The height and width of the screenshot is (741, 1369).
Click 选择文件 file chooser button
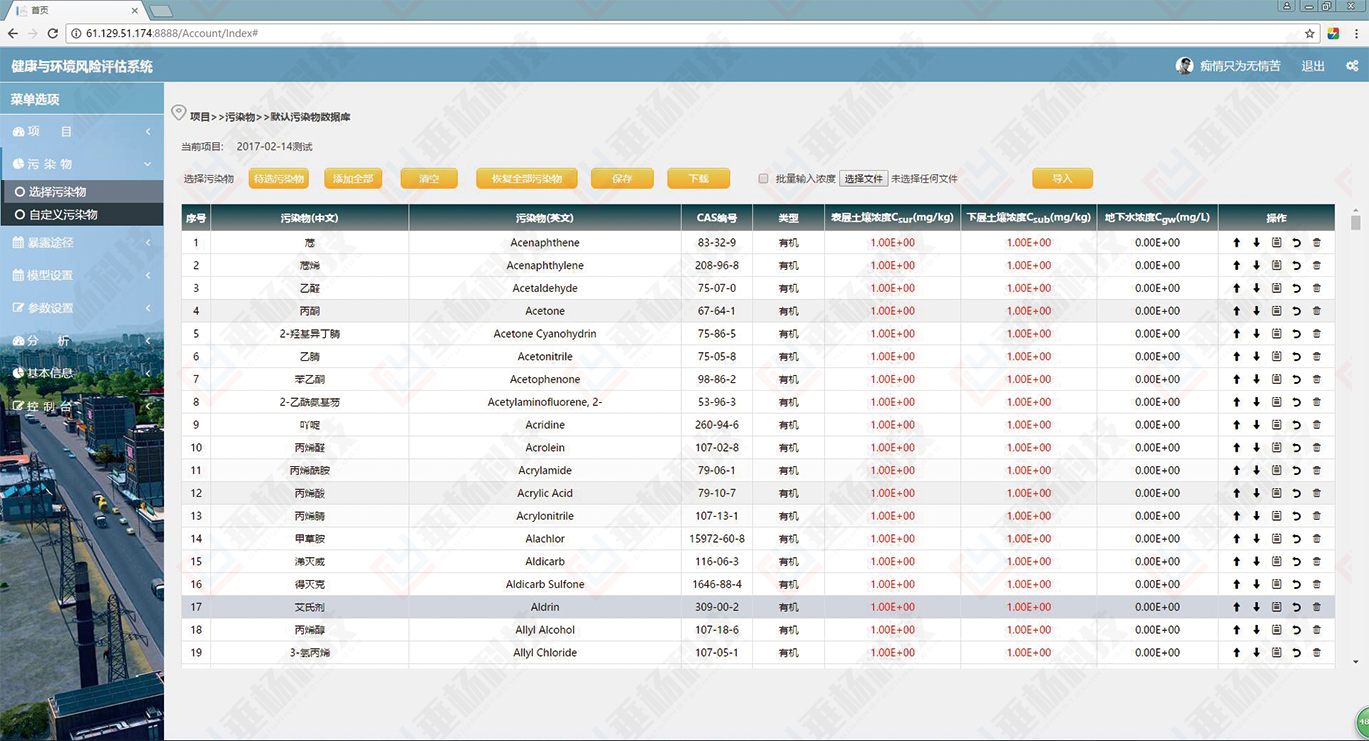click(864, 179)
